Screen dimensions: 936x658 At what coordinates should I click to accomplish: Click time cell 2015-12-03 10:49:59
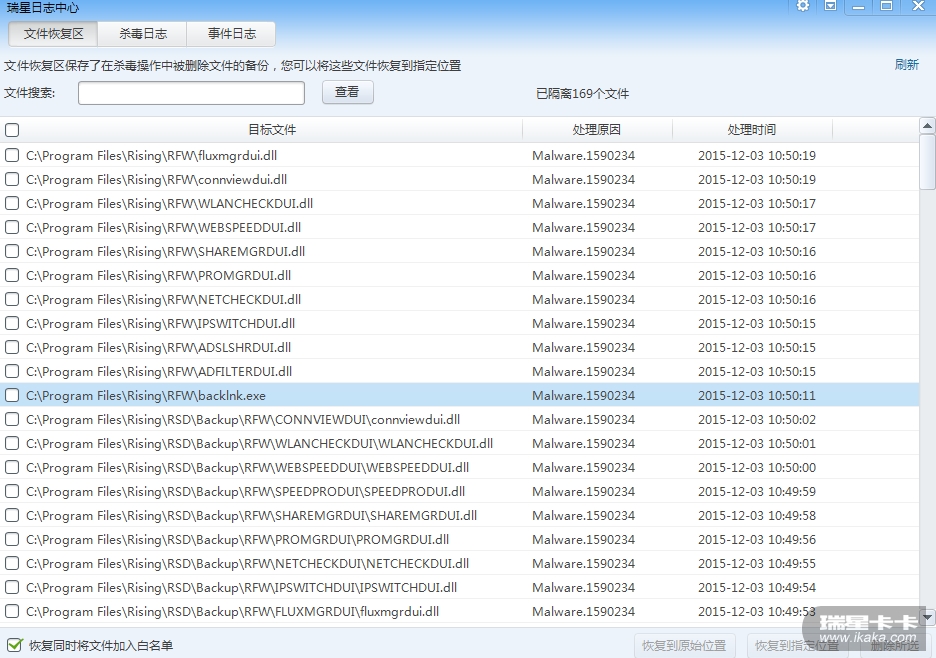pos(757,491)
